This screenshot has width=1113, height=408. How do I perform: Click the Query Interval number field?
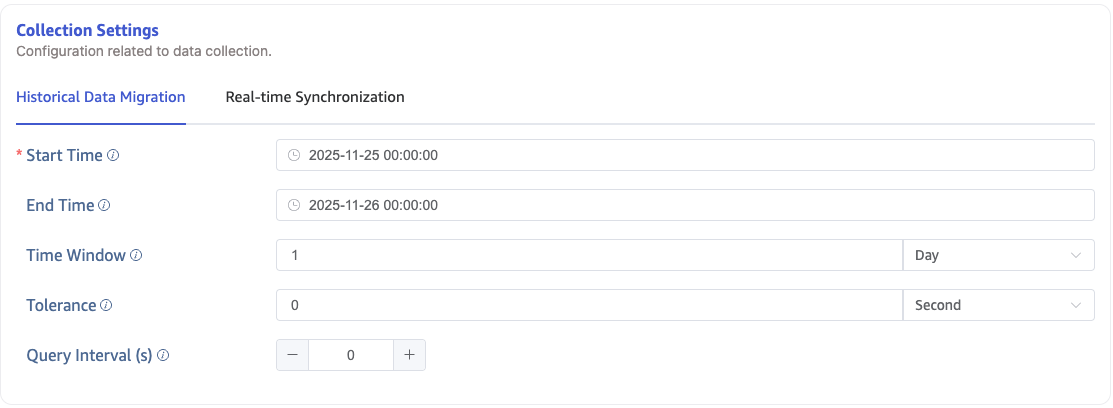click(x=350, y=355)
